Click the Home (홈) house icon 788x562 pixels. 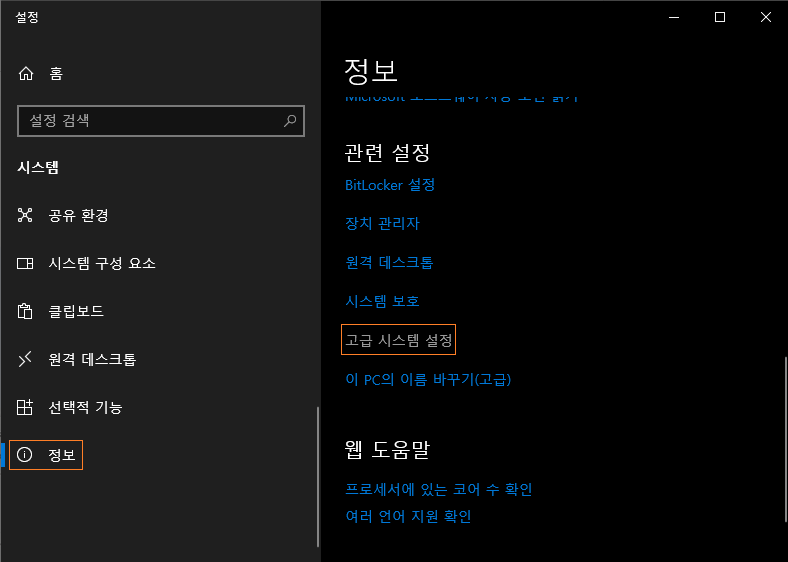point(26,74)
